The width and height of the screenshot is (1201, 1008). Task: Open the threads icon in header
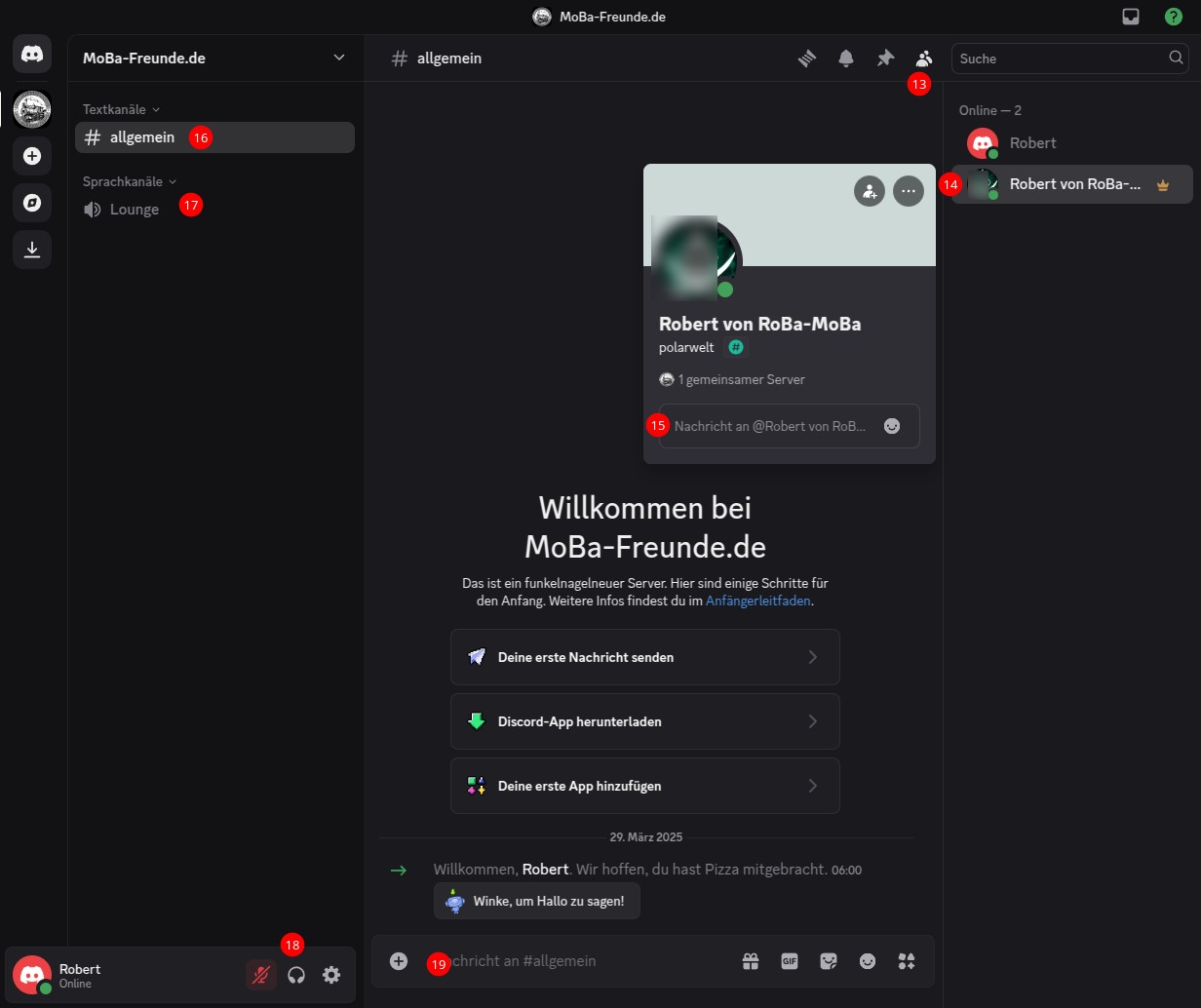[x=806, y=58]
